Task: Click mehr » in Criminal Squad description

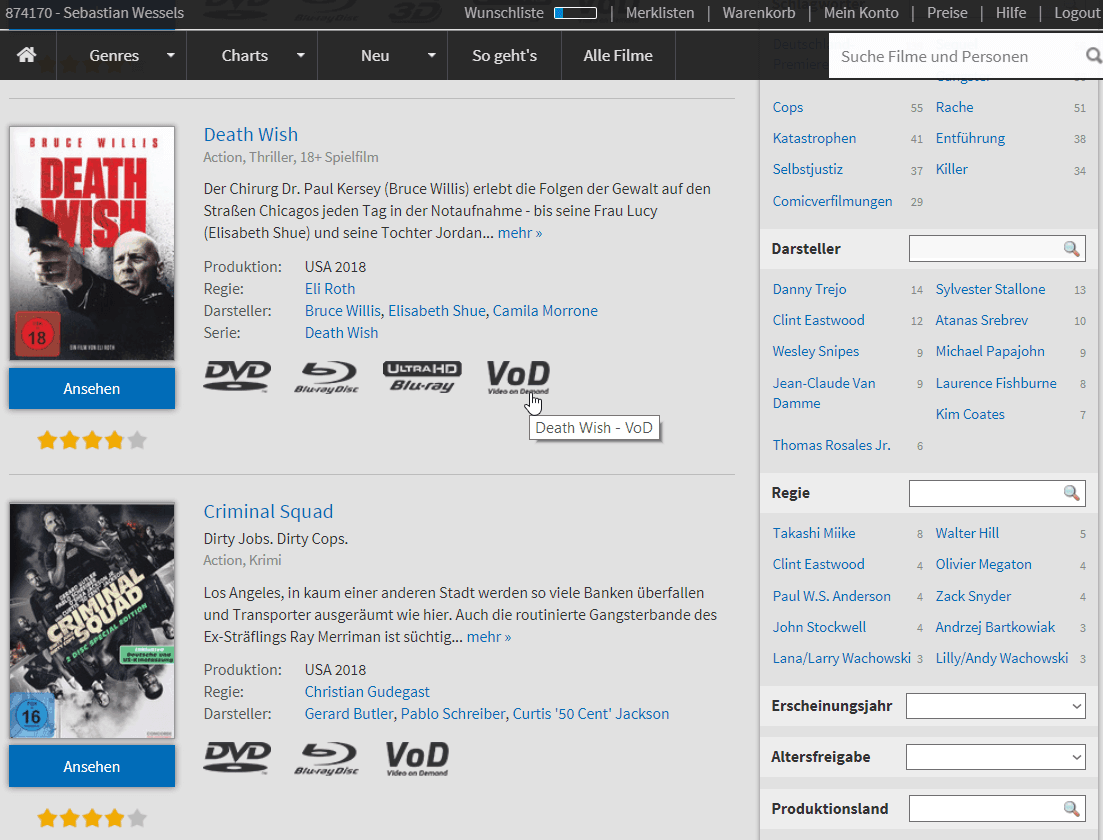Action: (489, 637)
